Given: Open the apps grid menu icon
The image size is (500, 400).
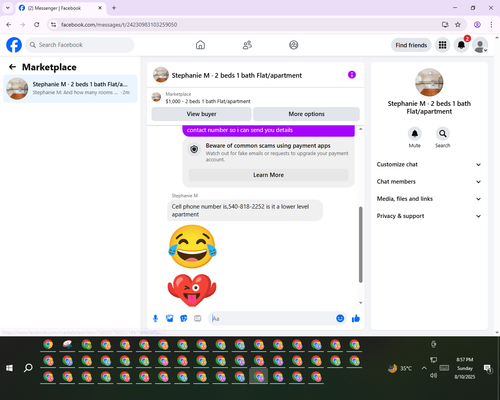Looking at the screenshot, I should [x=442, y=45].
